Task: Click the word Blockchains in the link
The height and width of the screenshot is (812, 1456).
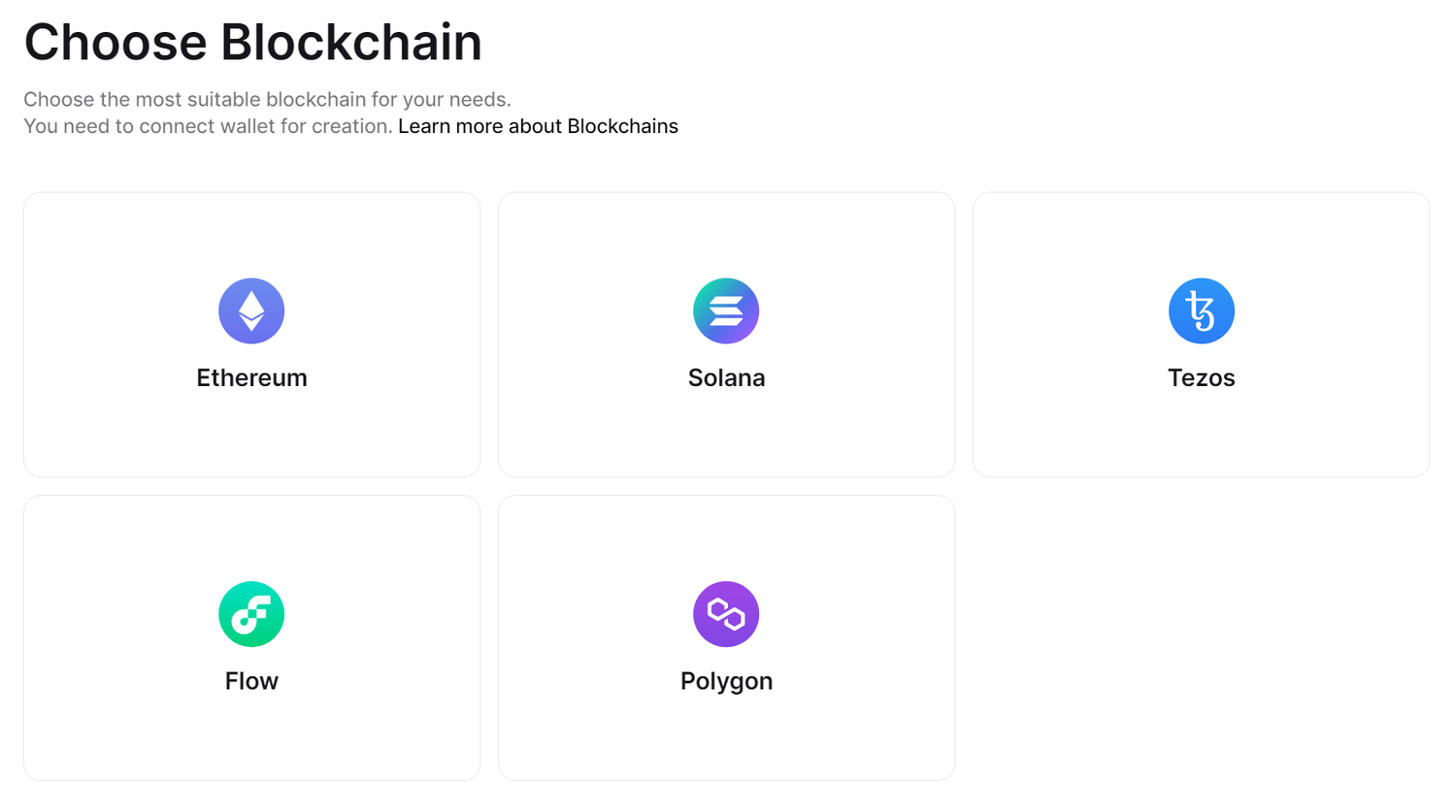Action: pyautogui.click(x=622, y=126)
